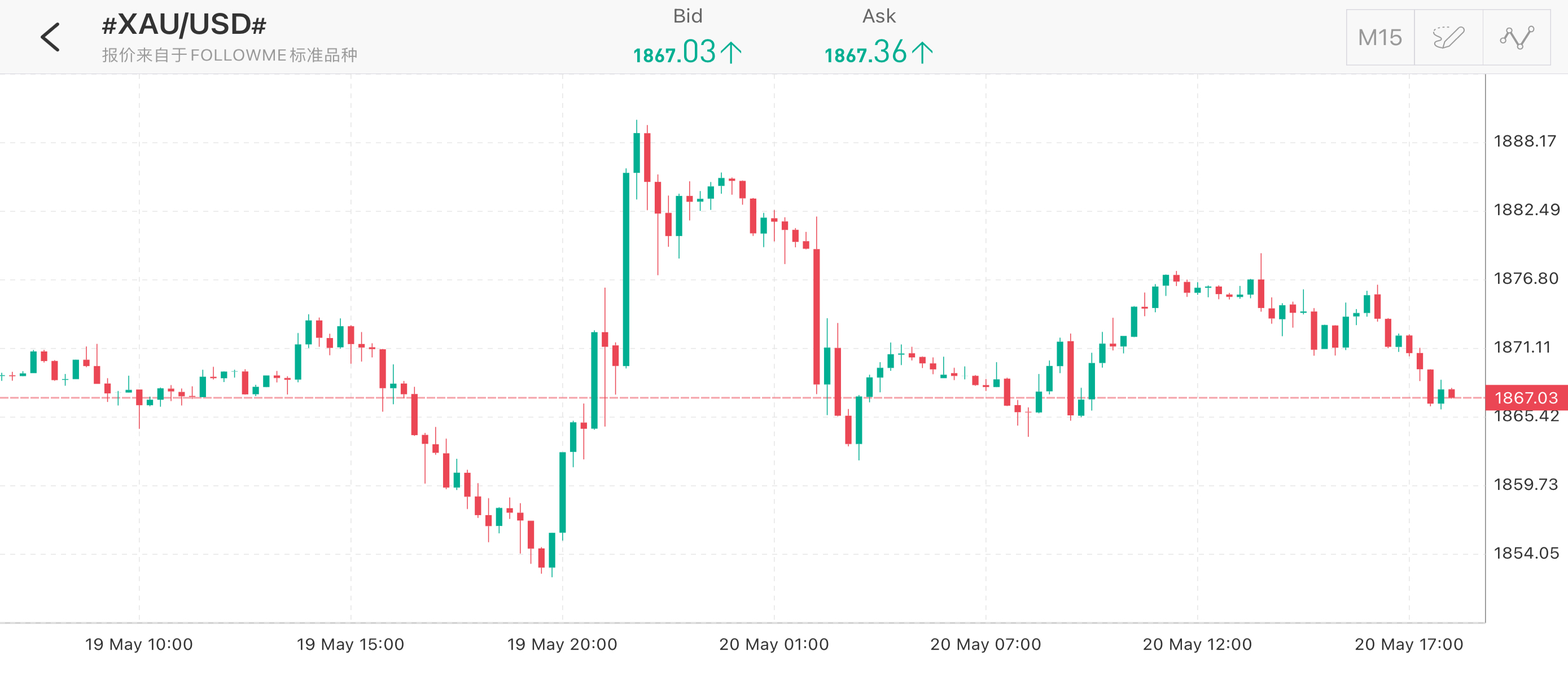Image resolution: width=1568 pixels, height=689 pixels.
Task: Click the green Bid up-arrow indicator
Action: 730,52
